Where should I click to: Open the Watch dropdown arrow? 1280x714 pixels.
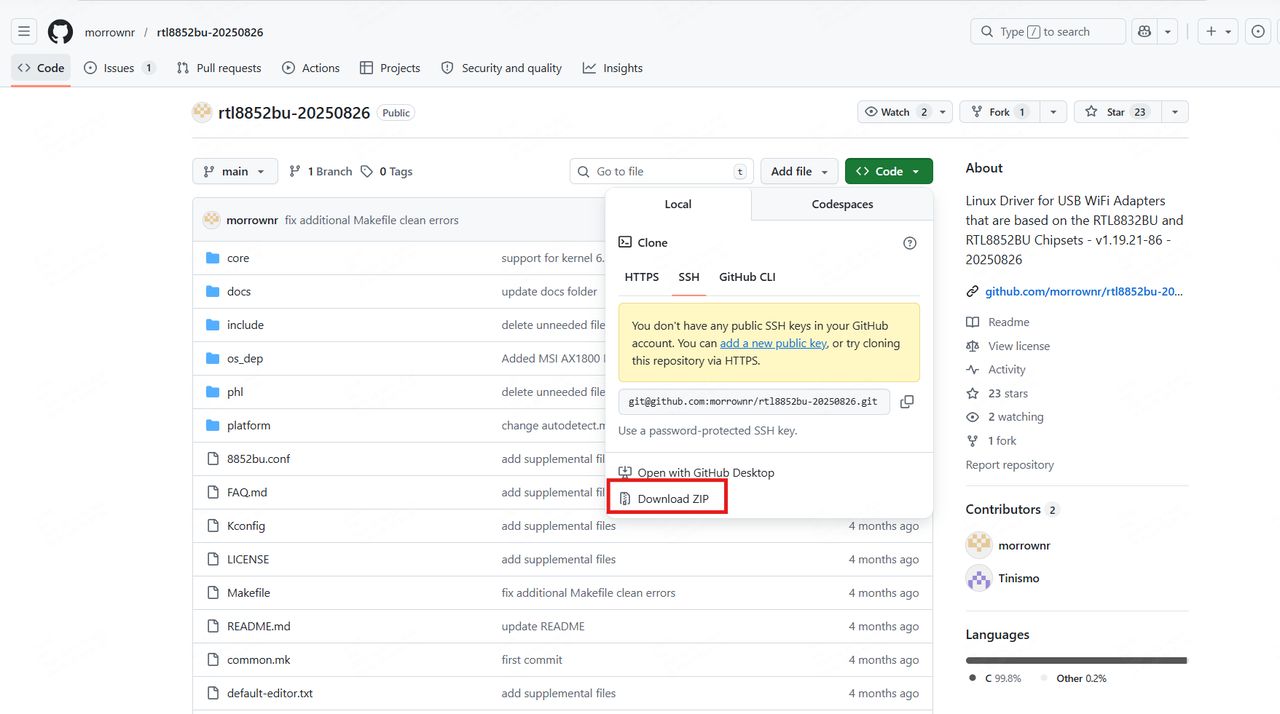coord(943,112)
